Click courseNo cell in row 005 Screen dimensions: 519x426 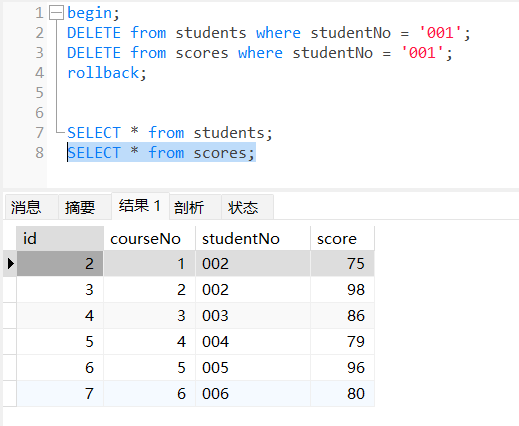(149, 368)
